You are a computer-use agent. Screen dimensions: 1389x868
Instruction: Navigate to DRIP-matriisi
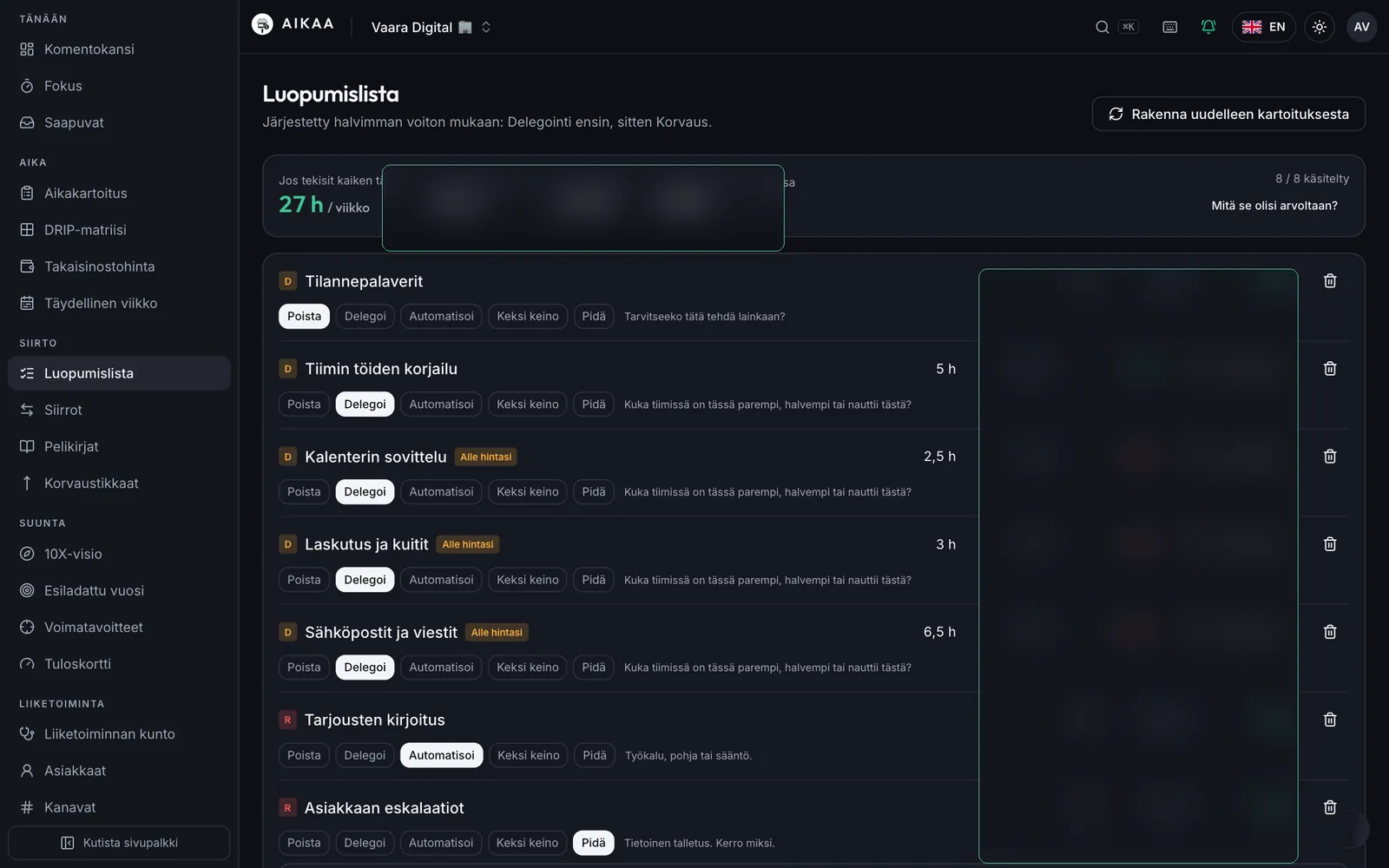[x=119, y=230]
